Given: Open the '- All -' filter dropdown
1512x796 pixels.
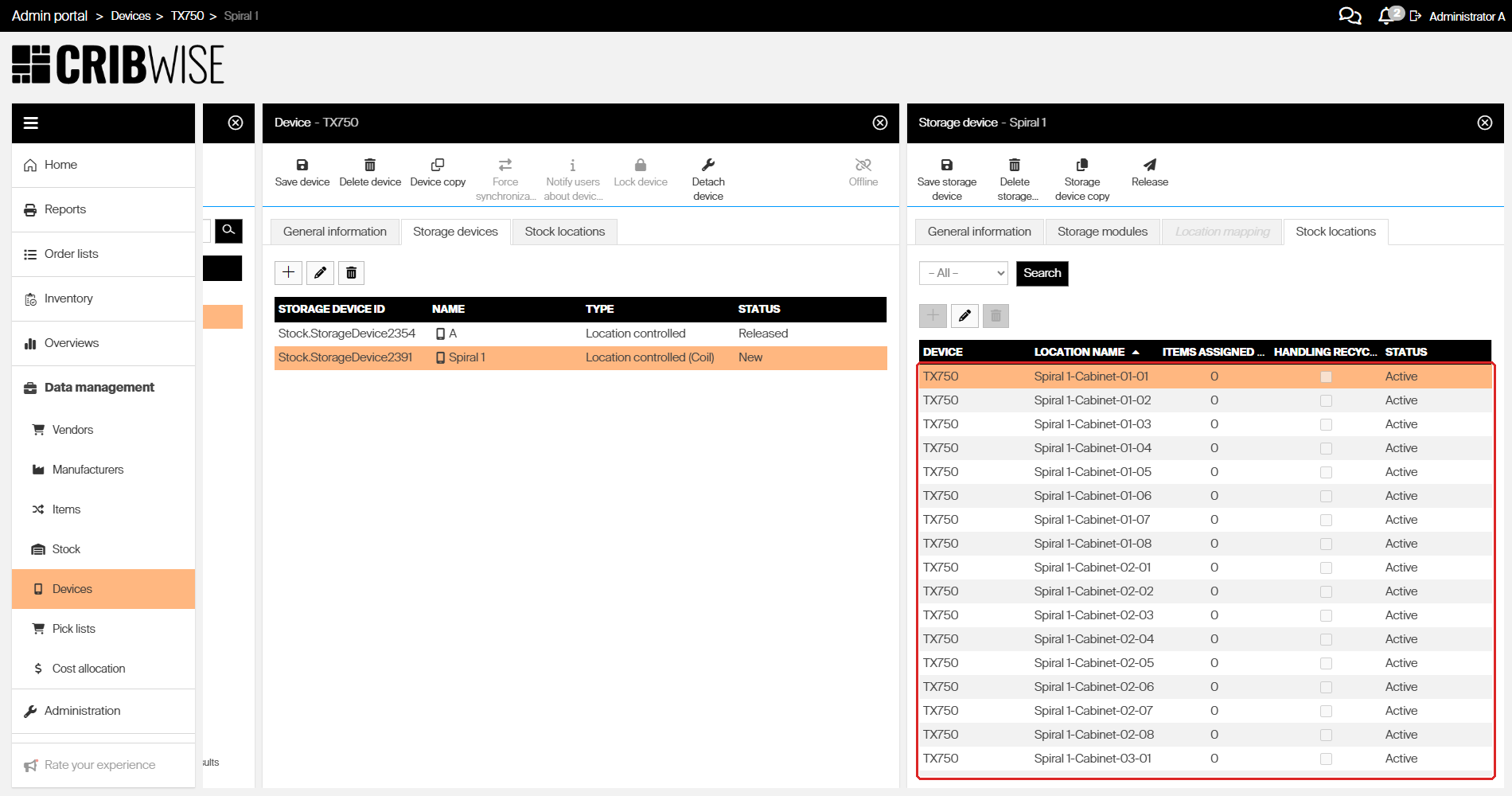Looking at the screenshot, I should (x=964, y=273).
